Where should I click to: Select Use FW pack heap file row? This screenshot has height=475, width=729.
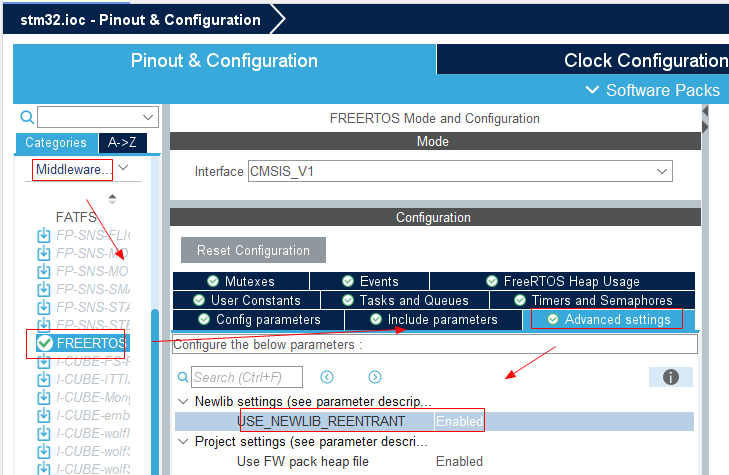coord(434,462)
